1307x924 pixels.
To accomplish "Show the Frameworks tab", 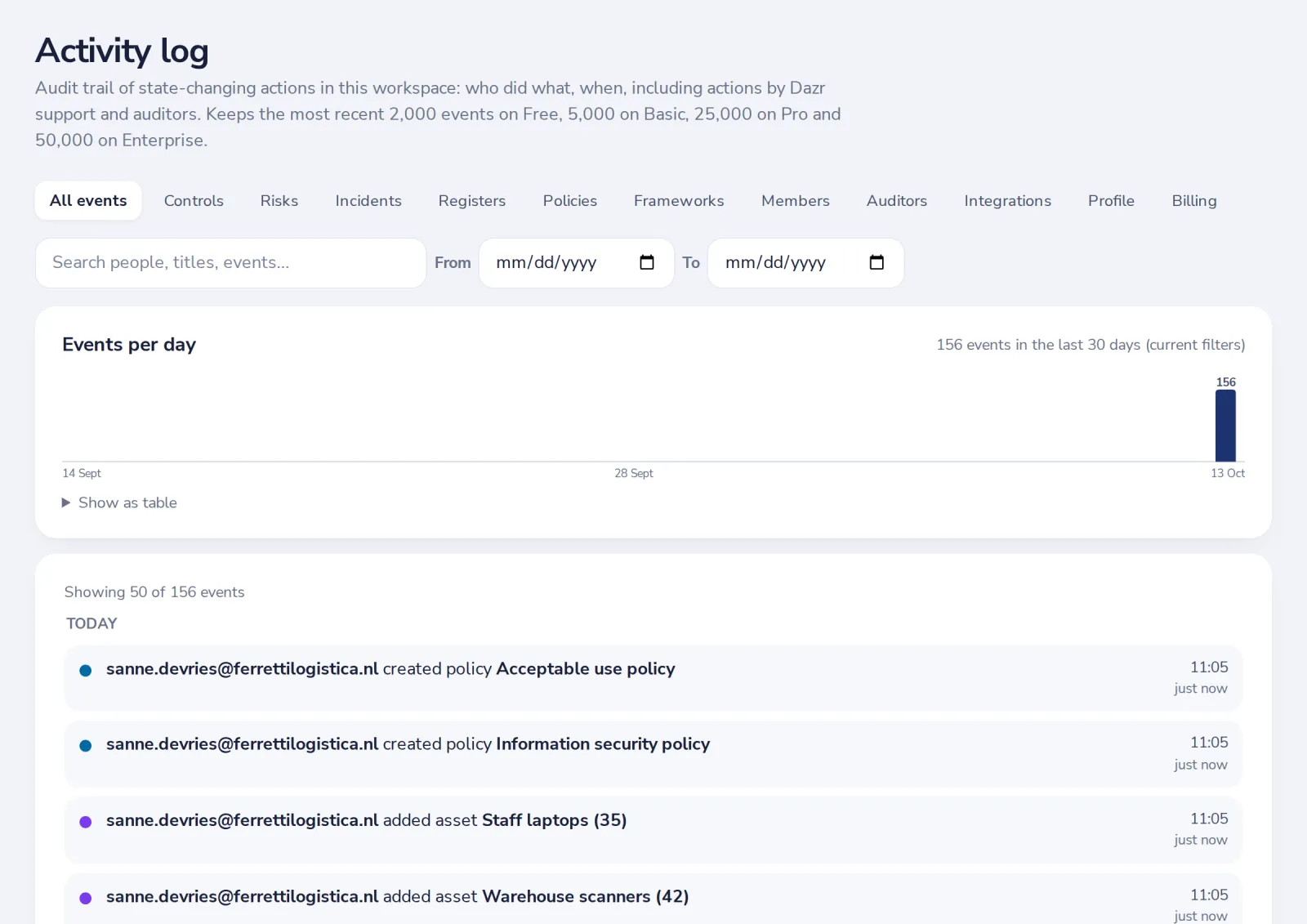I will coord(679,201).
